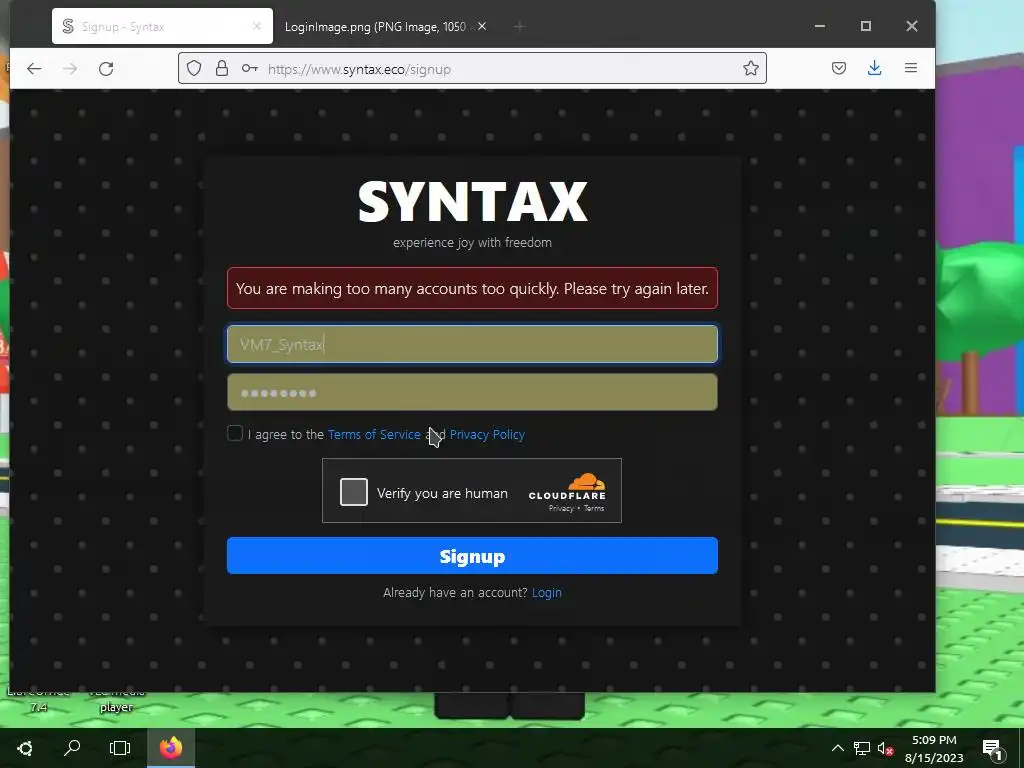Open saved logins key icon in address bar
This screenshot has width=1024, height=768.
click(249, 69)
